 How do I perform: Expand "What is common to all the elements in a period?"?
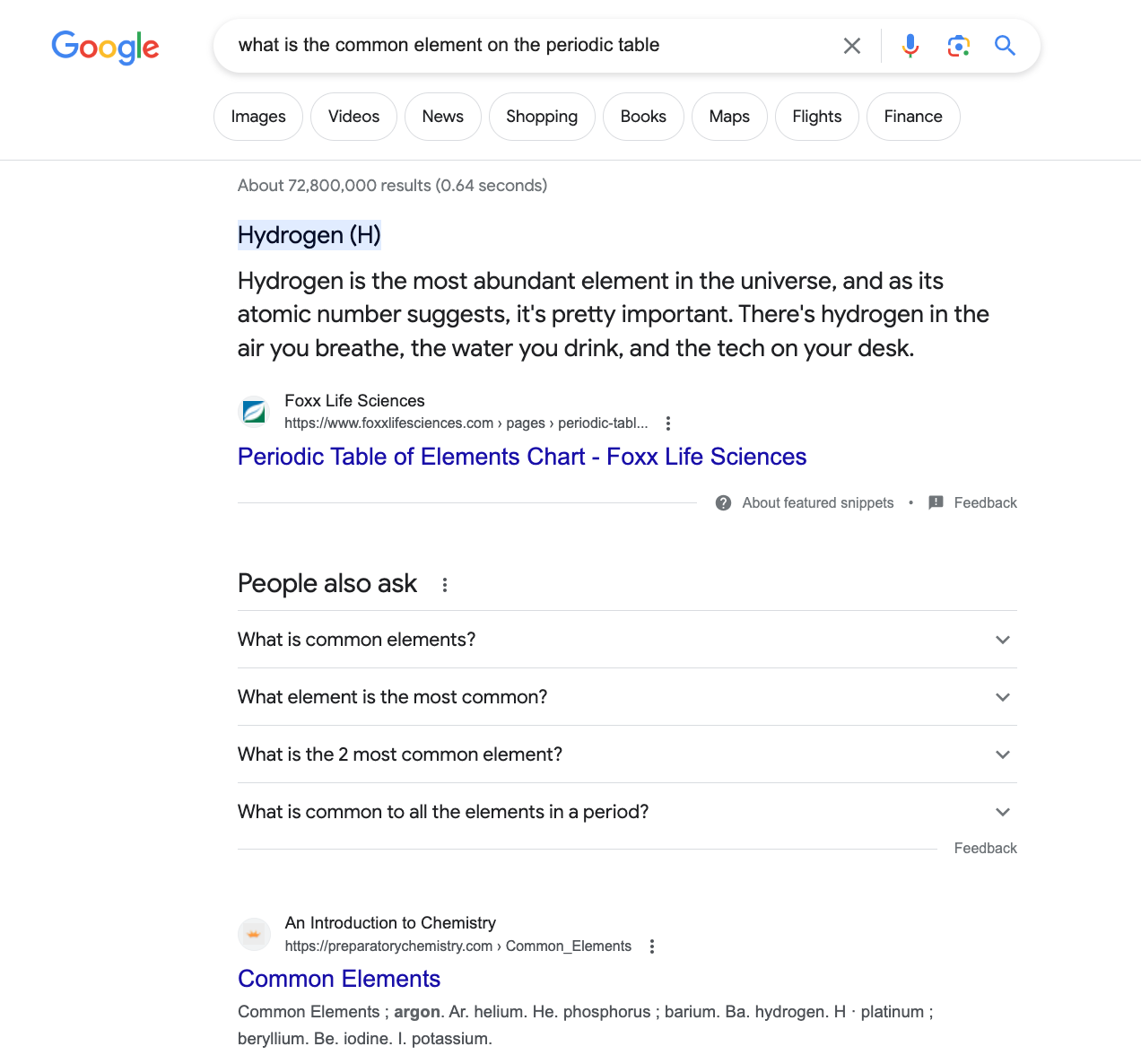627,812
